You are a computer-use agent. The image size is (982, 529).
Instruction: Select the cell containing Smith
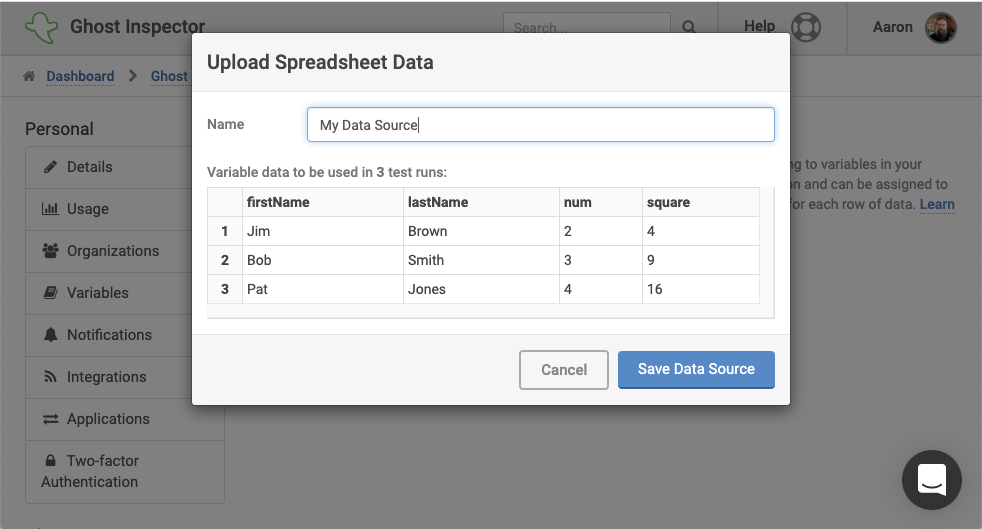coord(481,260)
